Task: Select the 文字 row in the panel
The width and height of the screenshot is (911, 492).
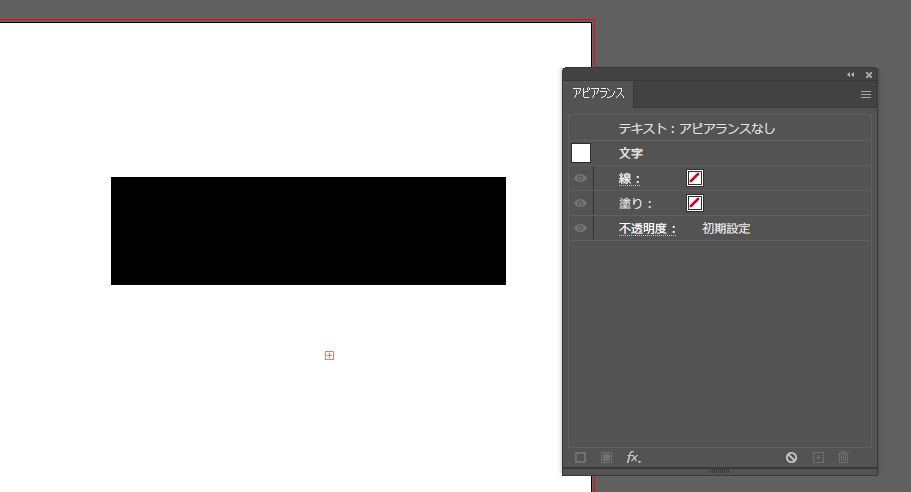Action: [720, 154]
